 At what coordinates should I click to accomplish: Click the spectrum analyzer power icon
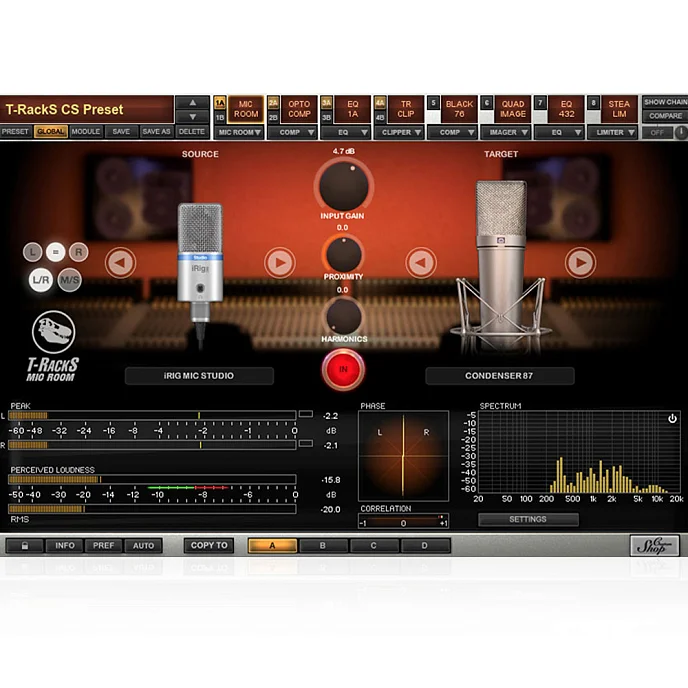click(672, 418)
